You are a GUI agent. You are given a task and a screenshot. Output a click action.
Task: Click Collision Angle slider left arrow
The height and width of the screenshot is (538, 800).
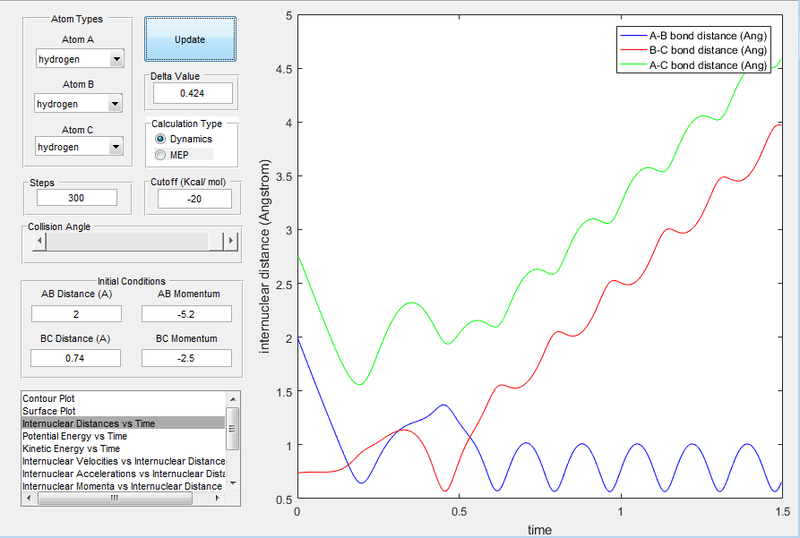click(x=39, y=240)
